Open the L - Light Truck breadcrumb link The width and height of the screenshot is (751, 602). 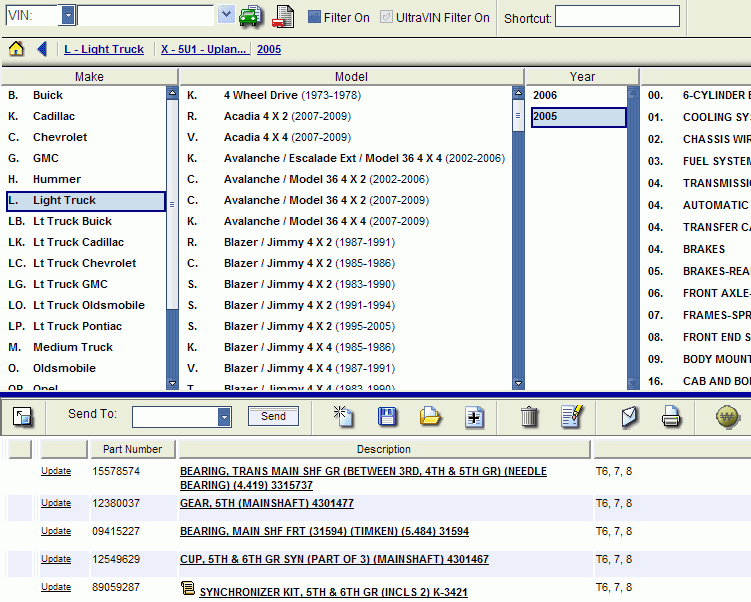104,49
